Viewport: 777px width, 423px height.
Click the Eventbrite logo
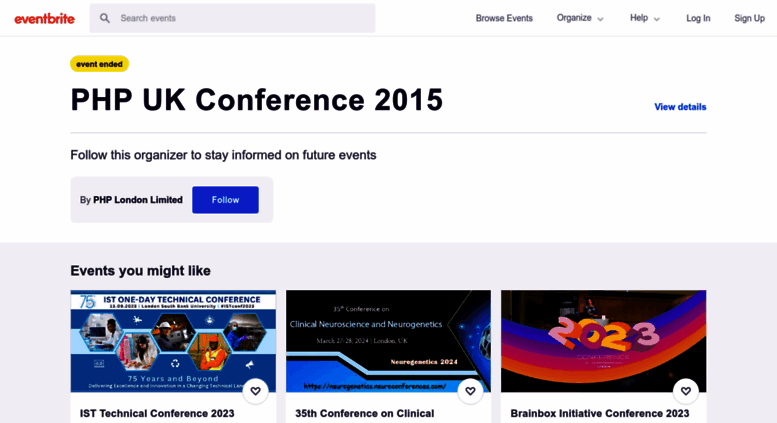pos(45,19)
